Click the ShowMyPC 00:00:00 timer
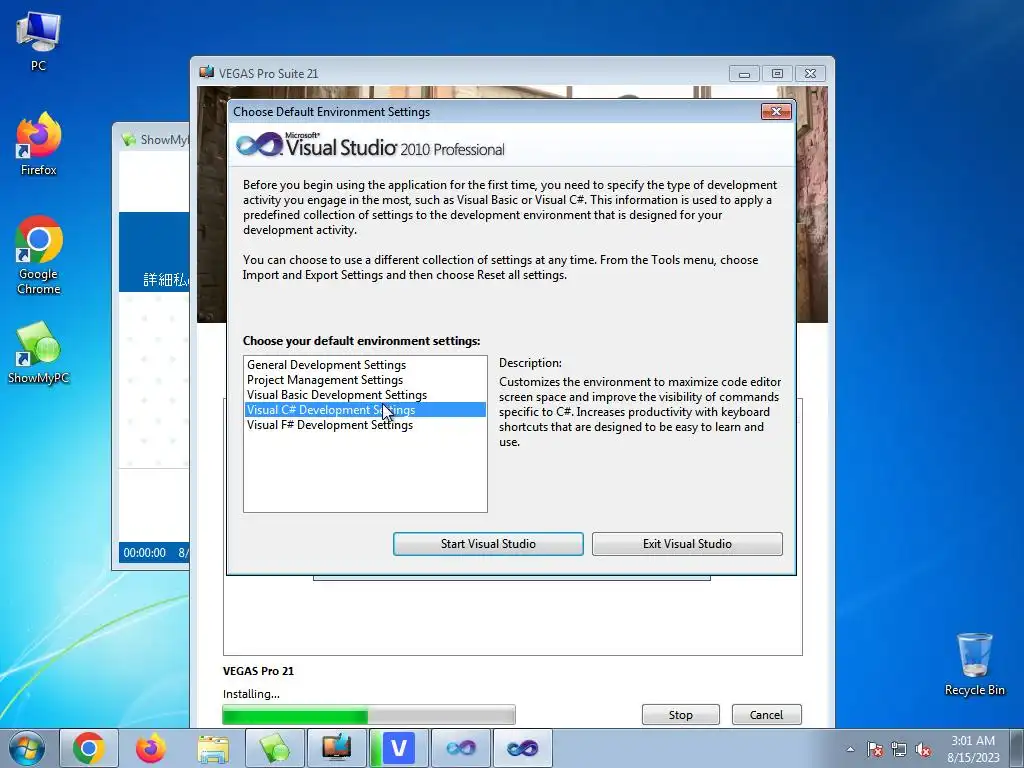 pyautogui.click(x=144, y=552)
